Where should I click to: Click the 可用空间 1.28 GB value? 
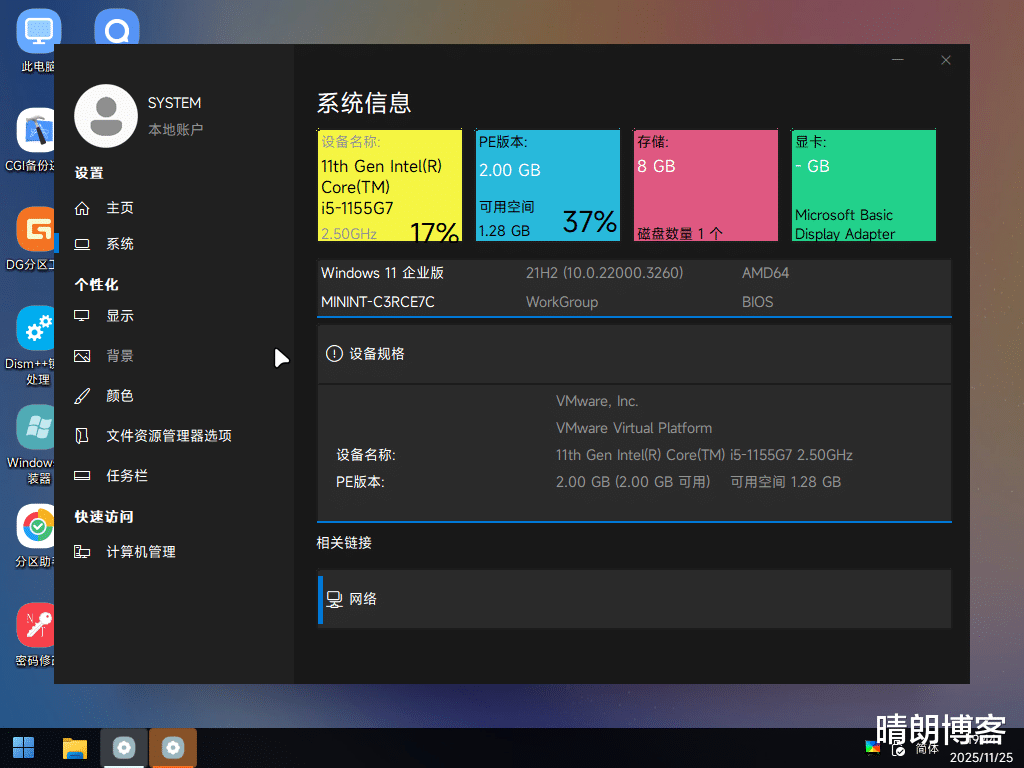(785, 482)
